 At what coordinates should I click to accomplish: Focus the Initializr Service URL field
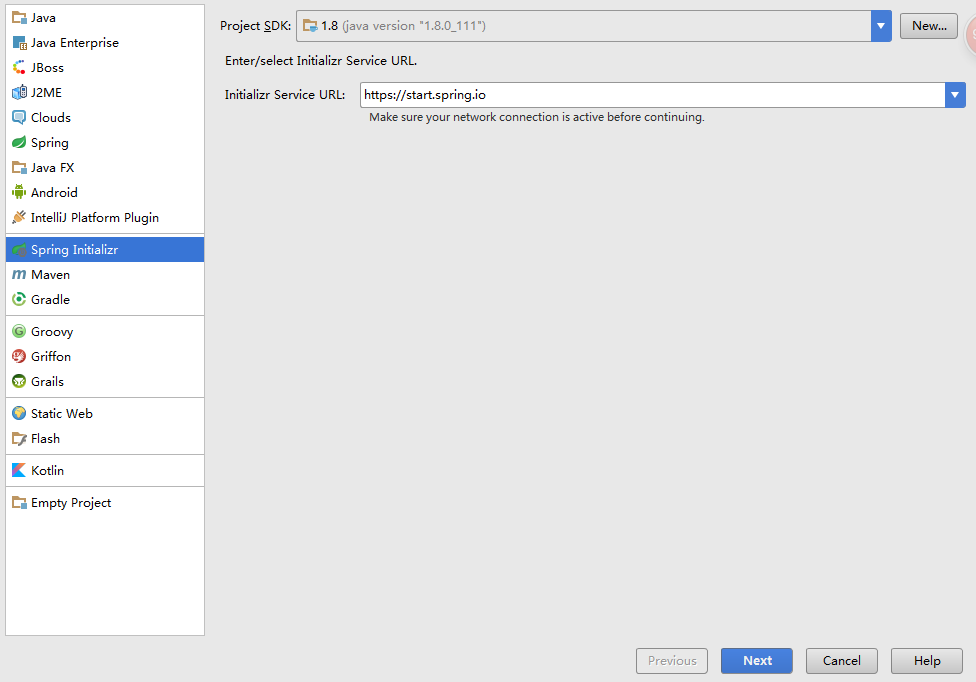(652, 95)
